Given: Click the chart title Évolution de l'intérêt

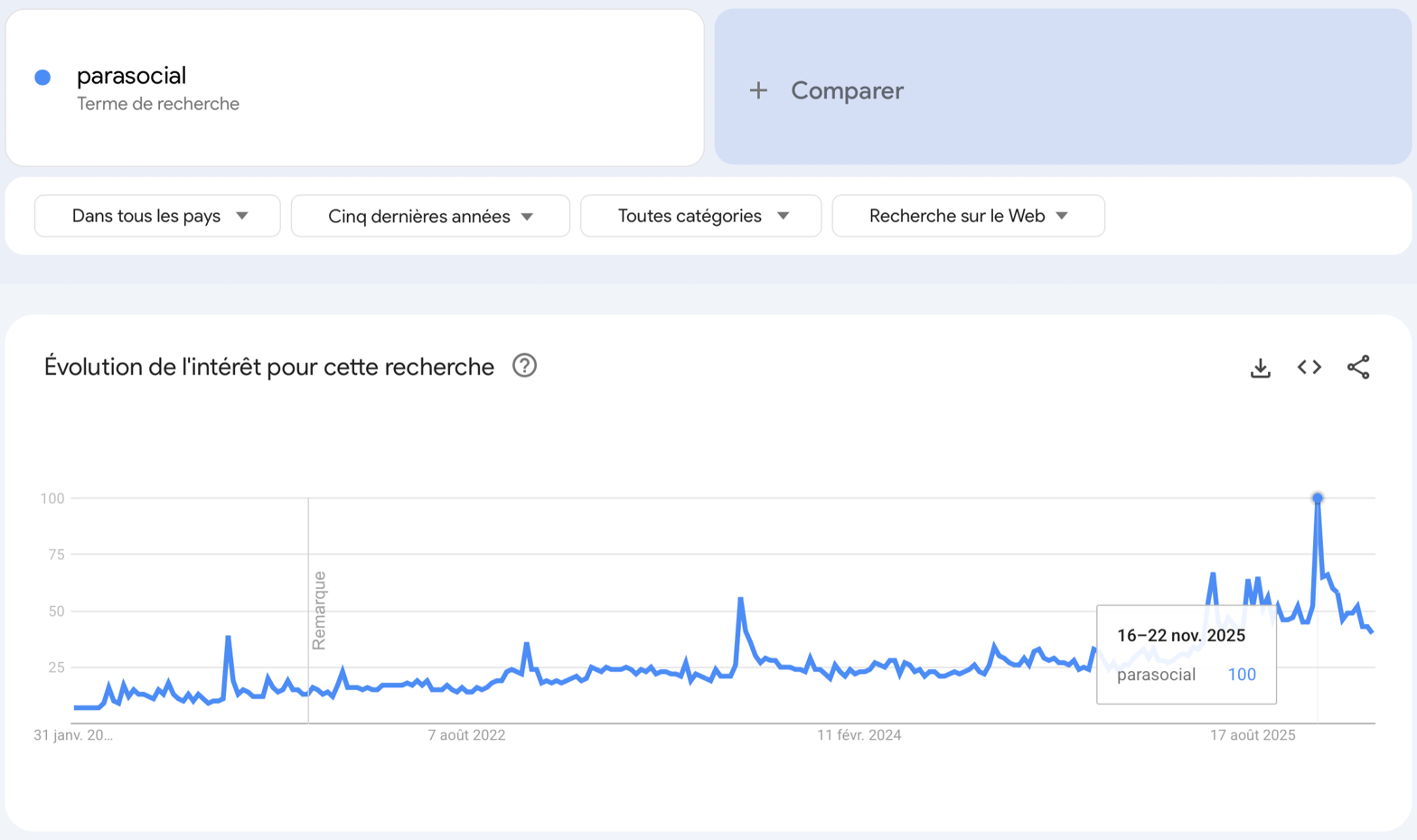Looking at the screenshot, I should tap(268, 366).
